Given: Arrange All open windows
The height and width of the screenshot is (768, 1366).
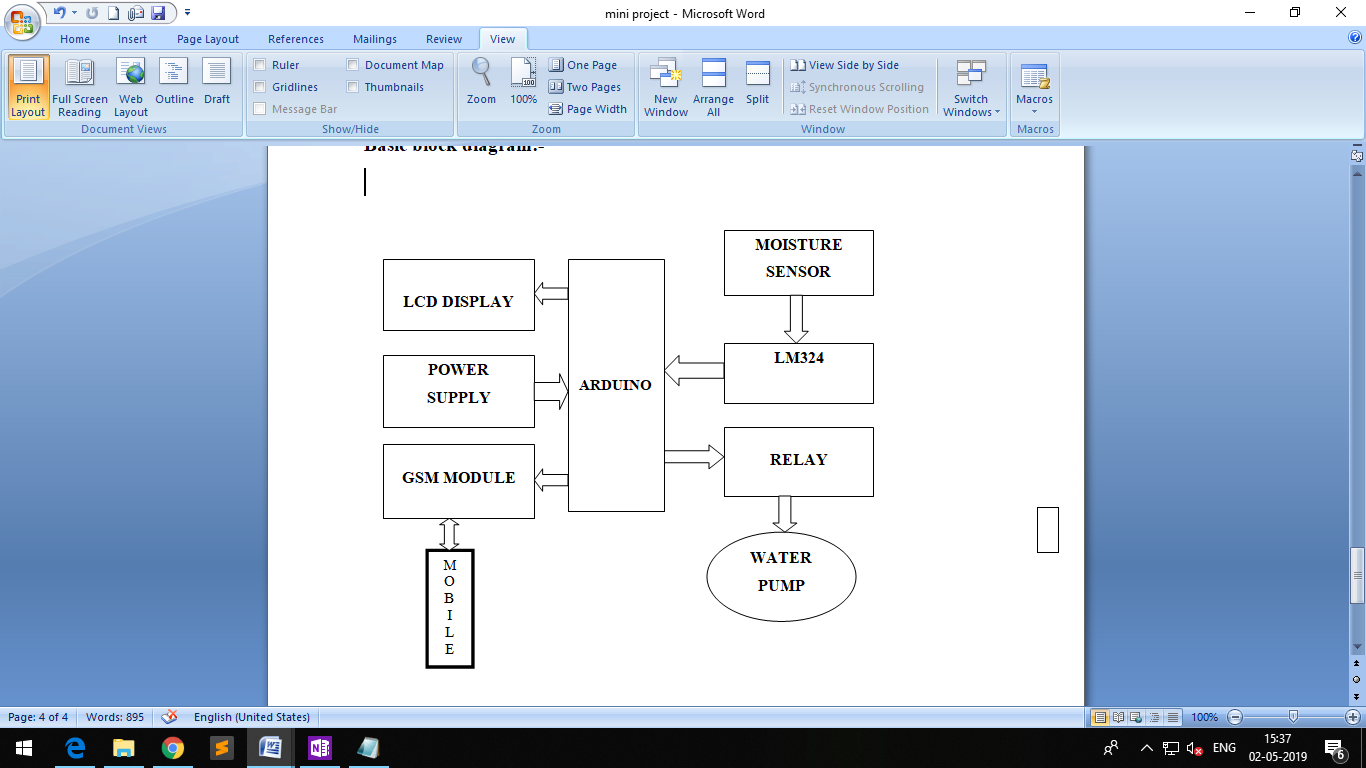Looking at the screenshot, I should 713,88.
